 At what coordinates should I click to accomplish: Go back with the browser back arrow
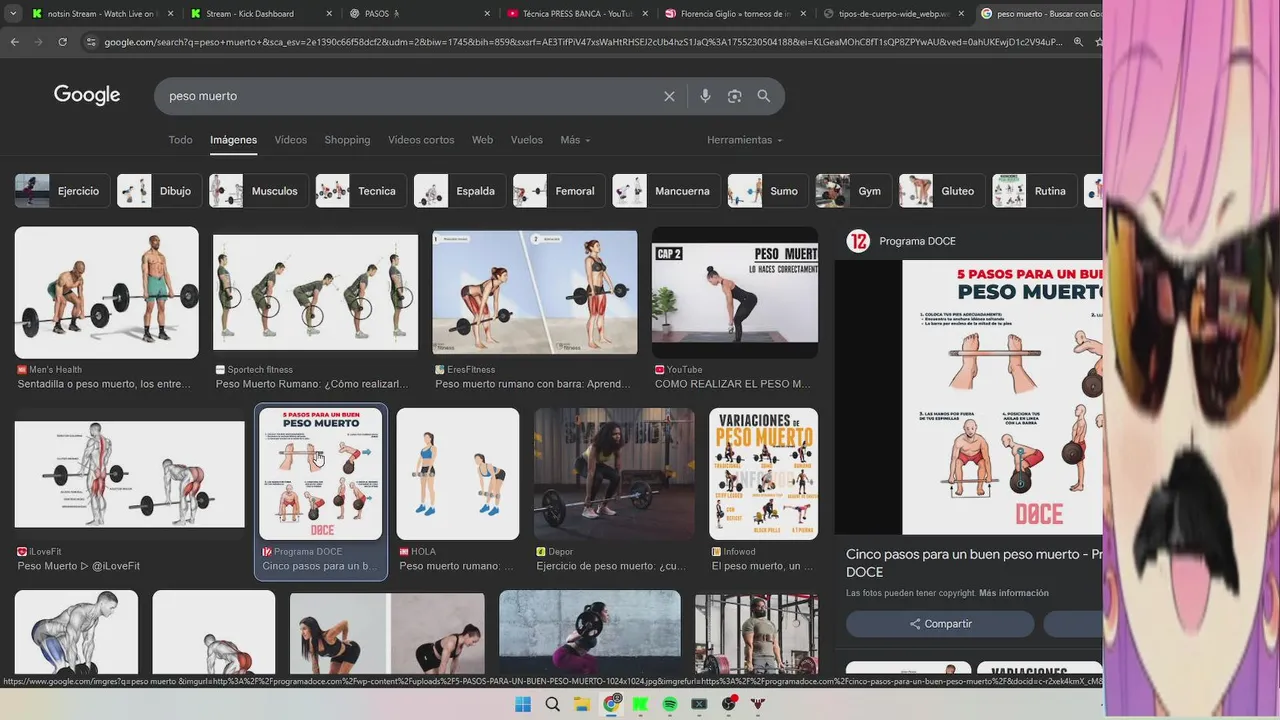tap(14, 42)
